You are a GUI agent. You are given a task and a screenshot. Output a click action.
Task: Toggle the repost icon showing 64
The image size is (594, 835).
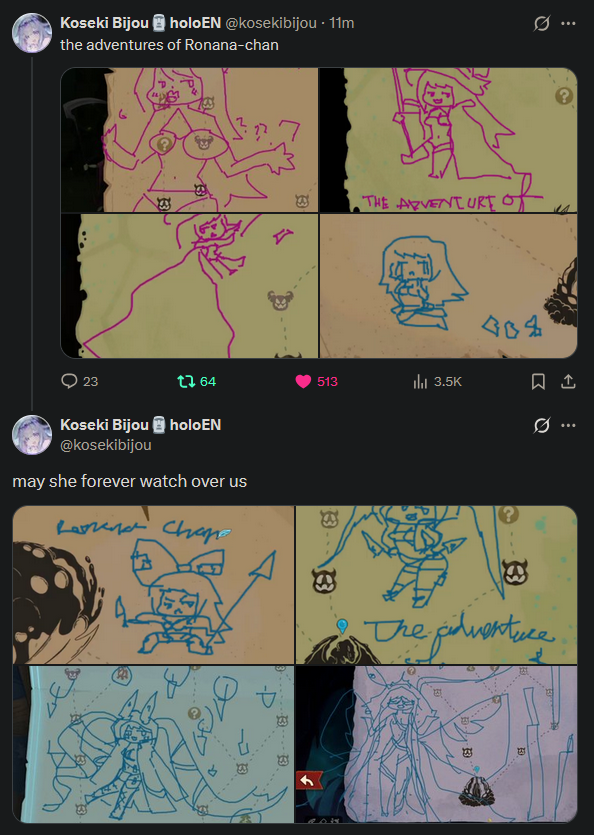(x=185, y=381)
